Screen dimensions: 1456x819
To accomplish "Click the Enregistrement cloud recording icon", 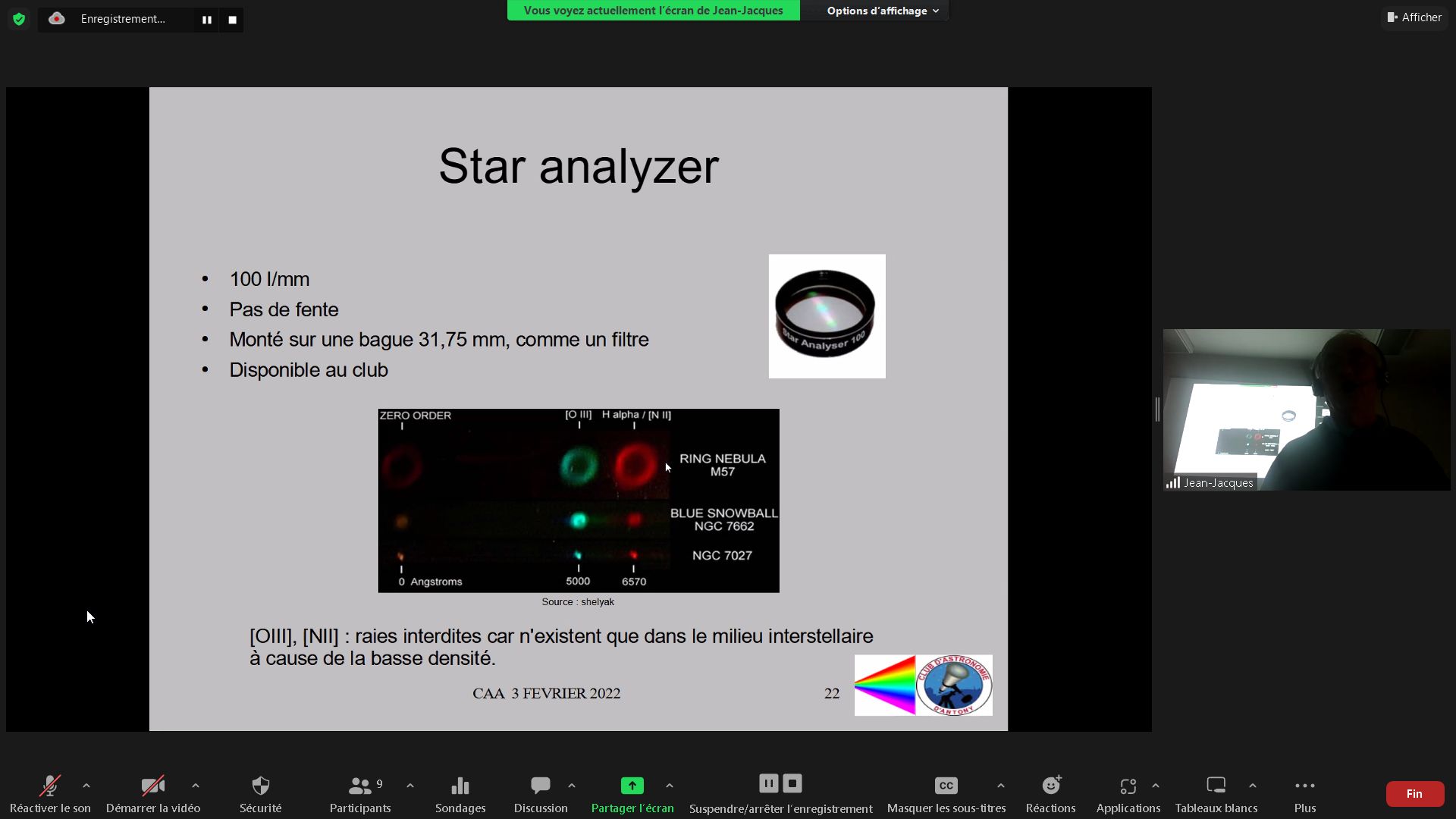I will pos(57,19).
